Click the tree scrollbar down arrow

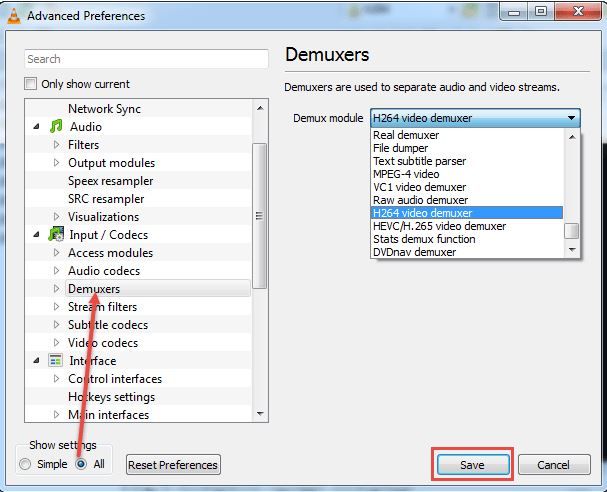pyautogui.click(x=260, y=414)
